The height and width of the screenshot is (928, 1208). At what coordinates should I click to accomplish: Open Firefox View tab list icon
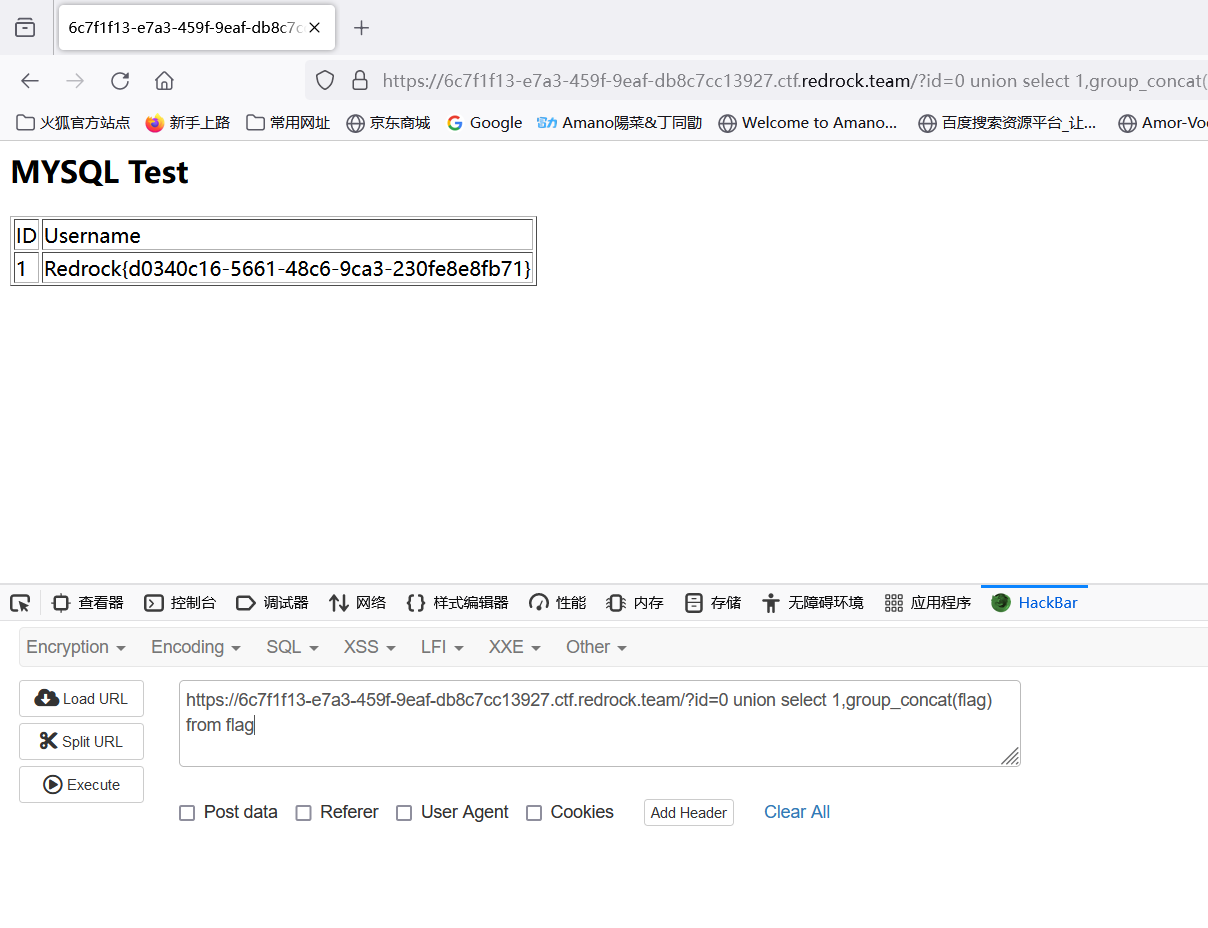coord(25,28)
